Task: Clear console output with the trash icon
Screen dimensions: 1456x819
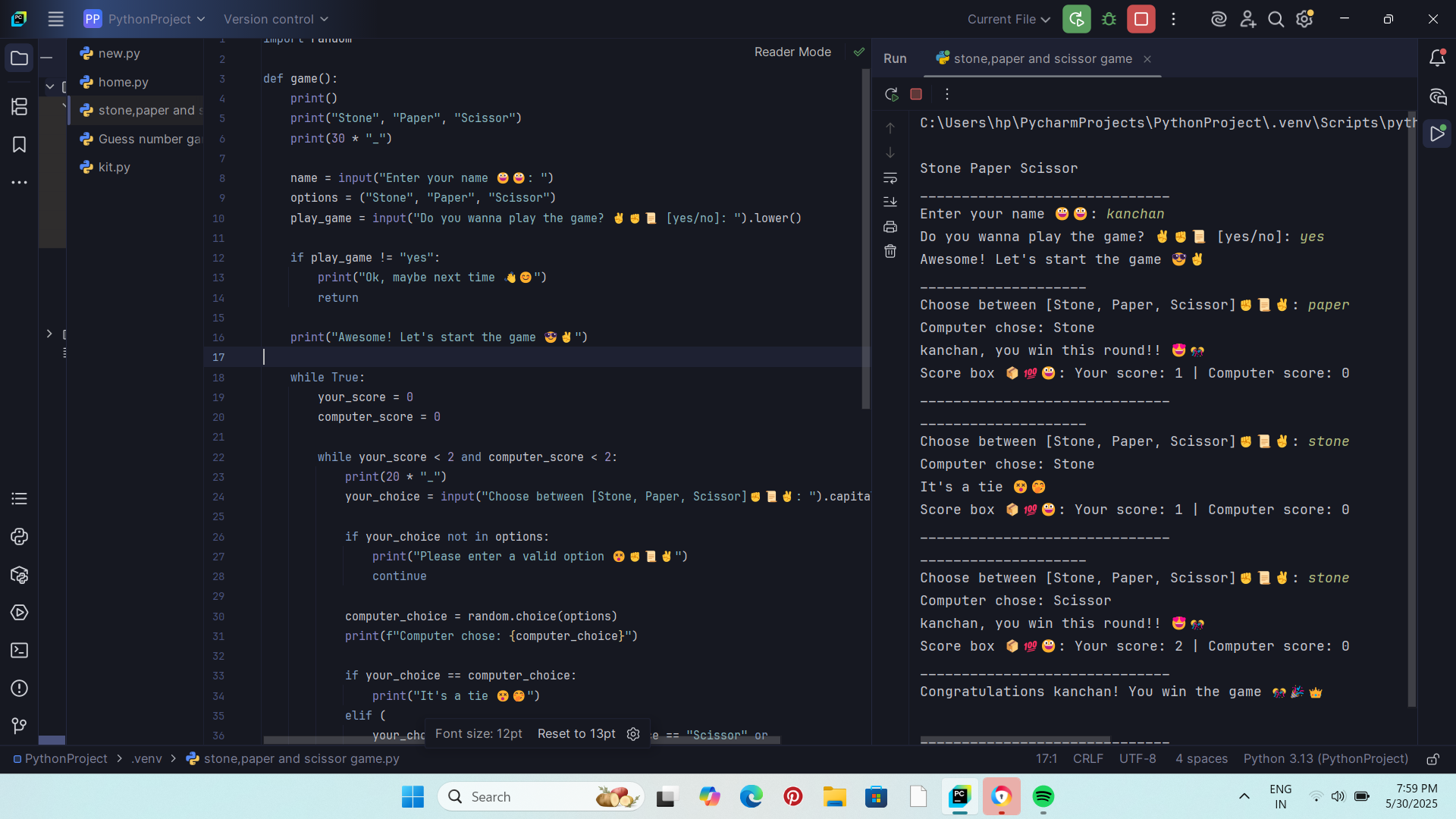Action: [x=890, y=252]
